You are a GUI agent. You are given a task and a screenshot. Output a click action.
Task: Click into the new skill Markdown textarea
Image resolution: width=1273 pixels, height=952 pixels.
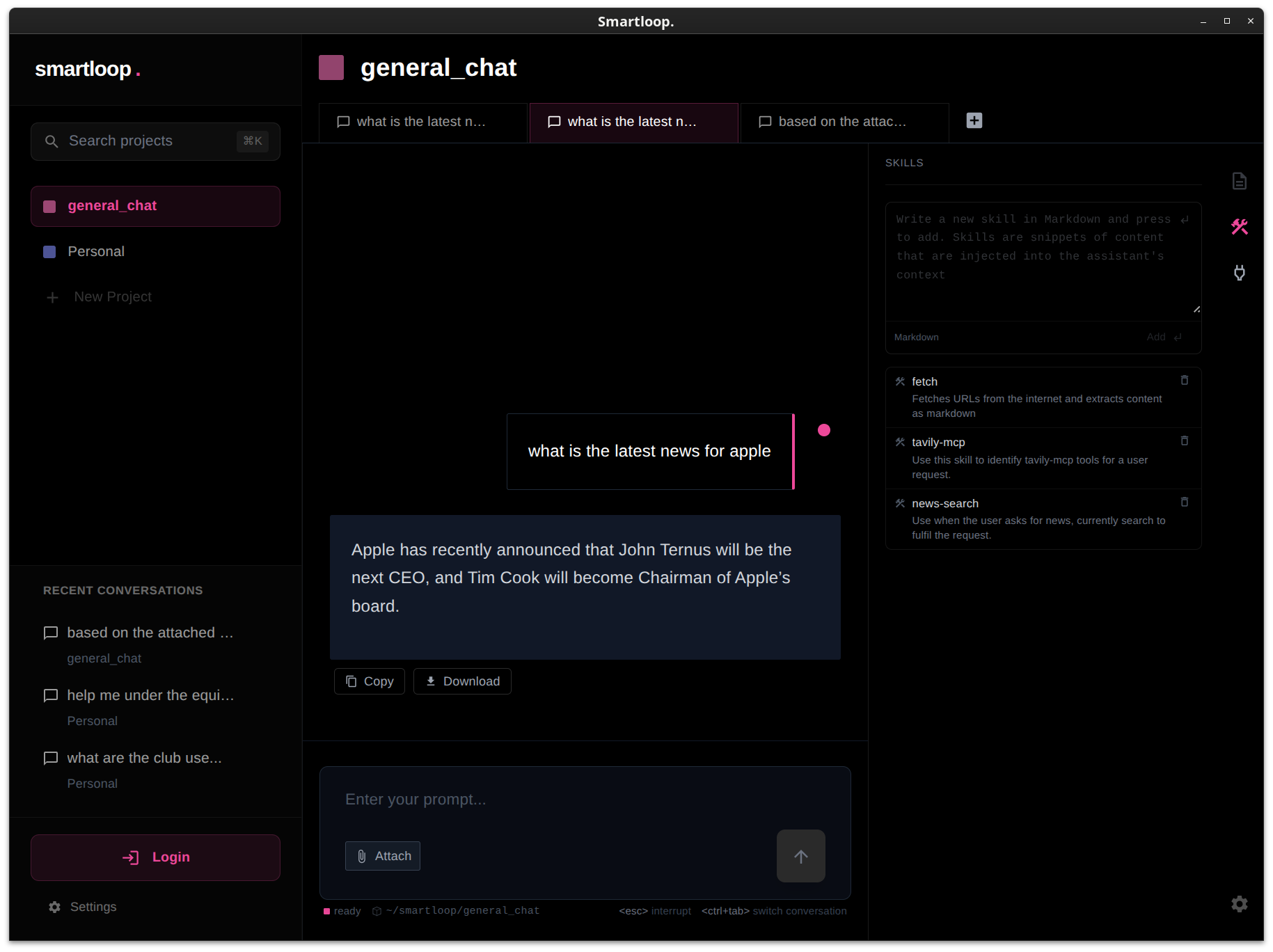tap(1043, 261)
